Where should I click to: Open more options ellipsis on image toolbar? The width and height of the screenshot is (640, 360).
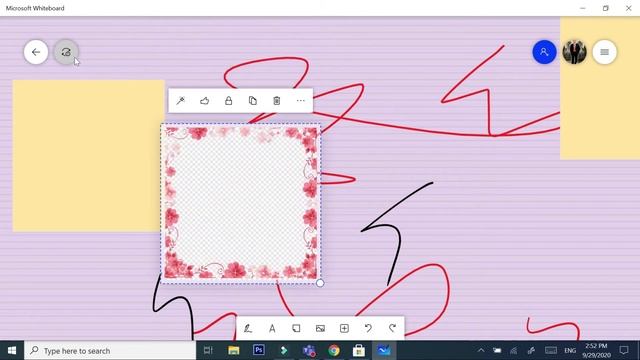tap(301, 101)
